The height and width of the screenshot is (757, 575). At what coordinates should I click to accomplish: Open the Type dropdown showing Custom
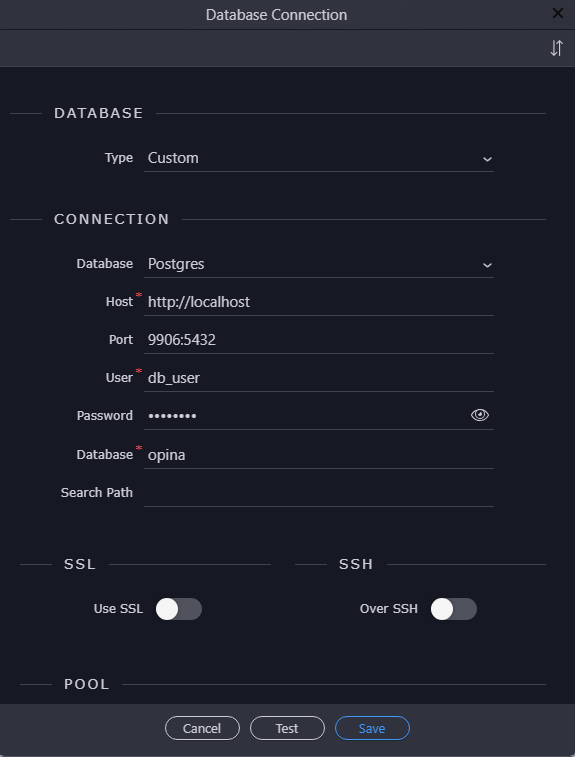pos(319,158)
